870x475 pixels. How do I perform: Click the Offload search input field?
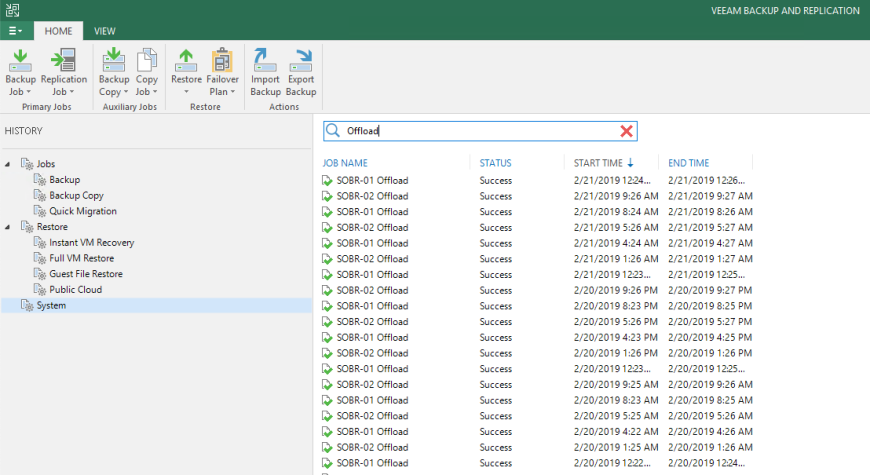[x=480, y=131]
